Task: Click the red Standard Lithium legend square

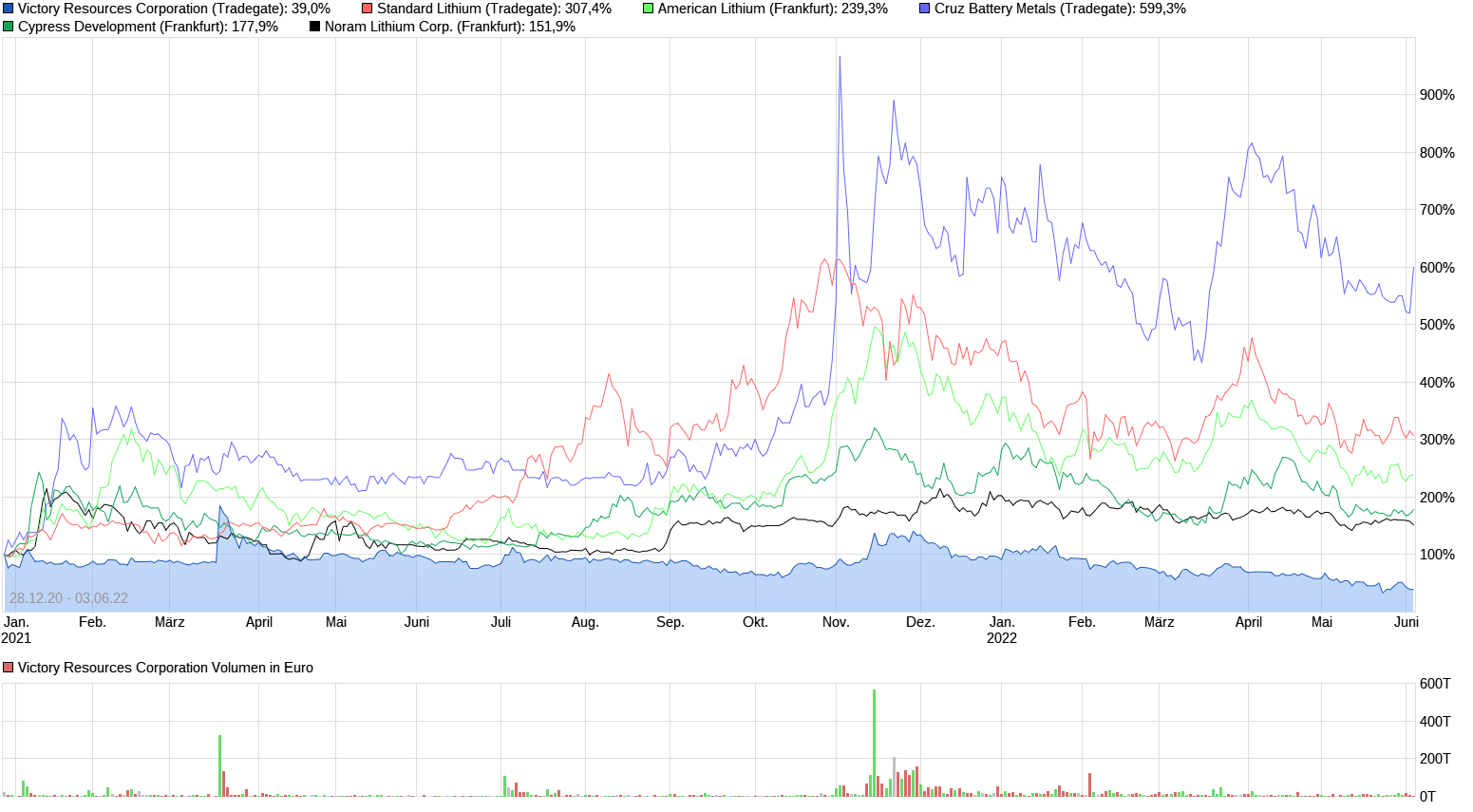Action: (367, 8)
